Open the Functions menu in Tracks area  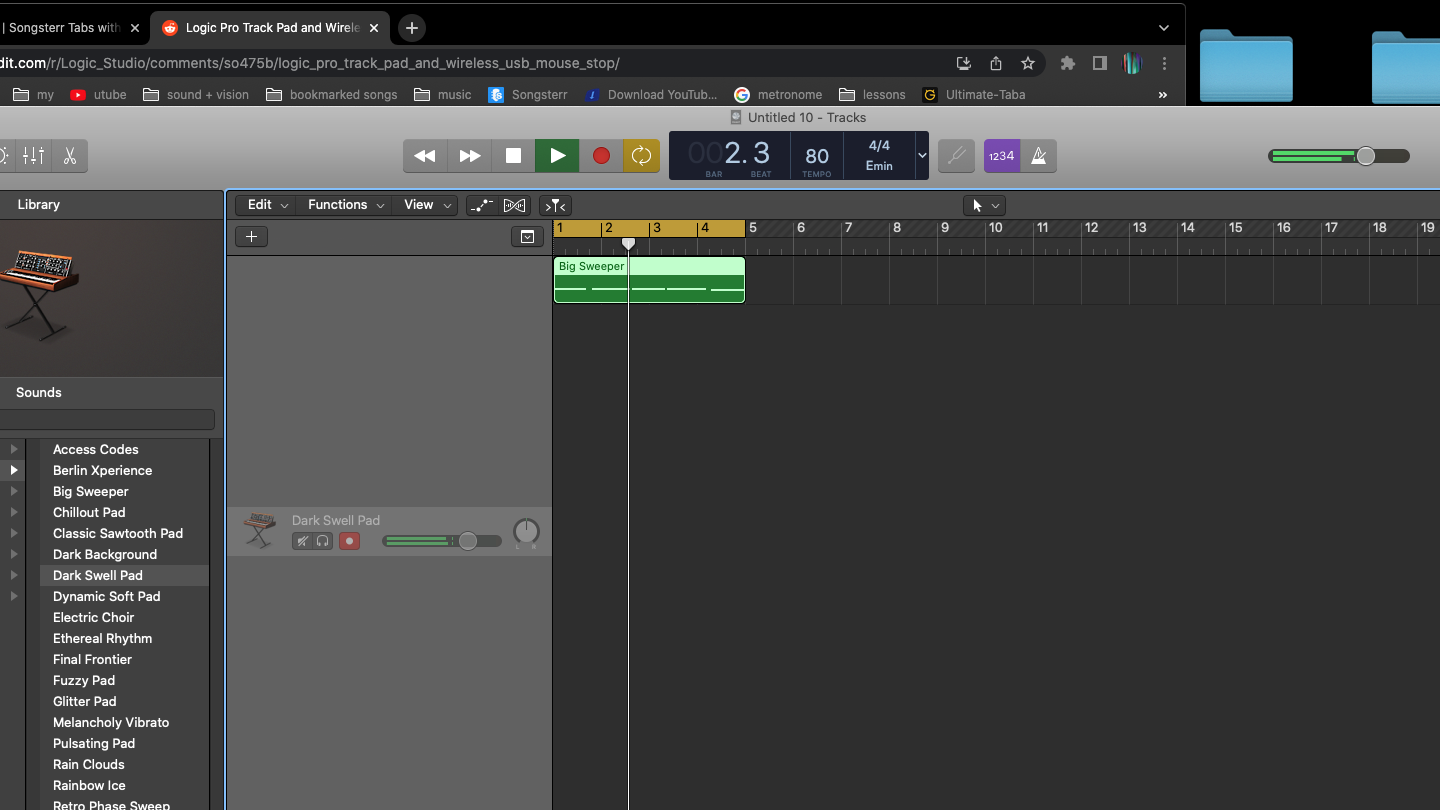(345, 205)
